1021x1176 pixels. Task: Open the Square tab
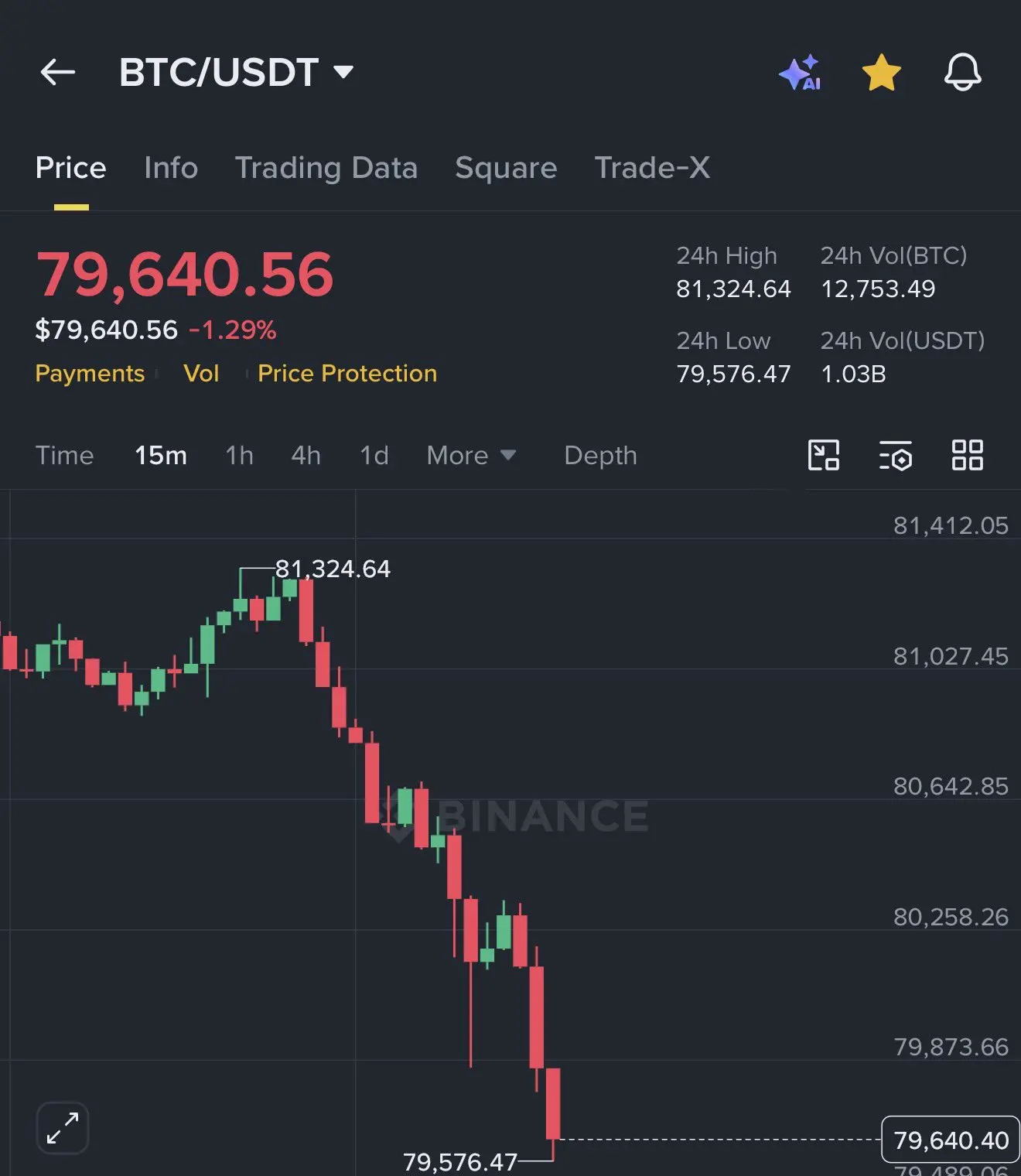coord(506,168)
